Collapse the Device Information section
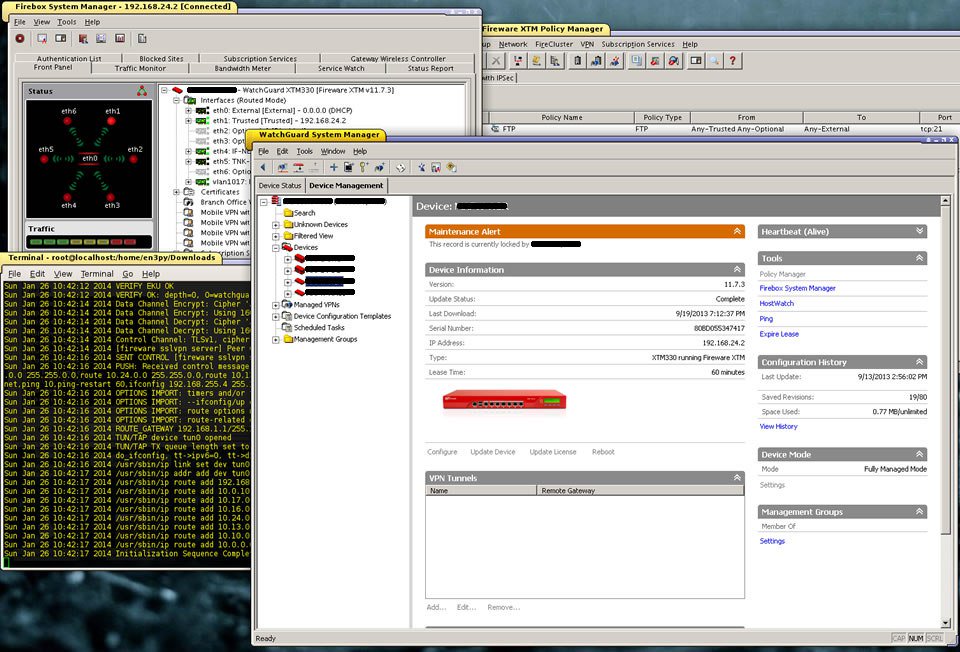 tap(737, 269)
